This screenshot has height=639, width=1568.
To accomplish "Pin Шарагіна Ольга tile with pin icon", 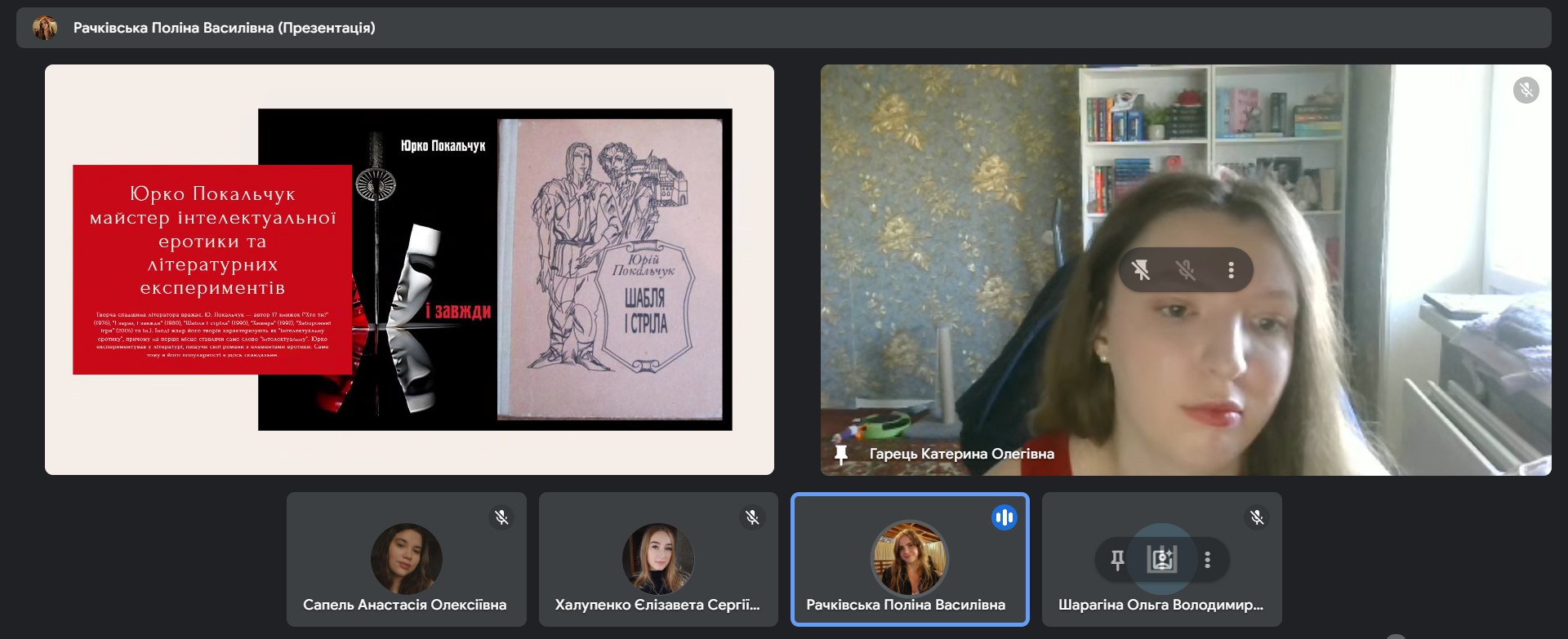I will pyautogui.click(x=1117, y=560).
